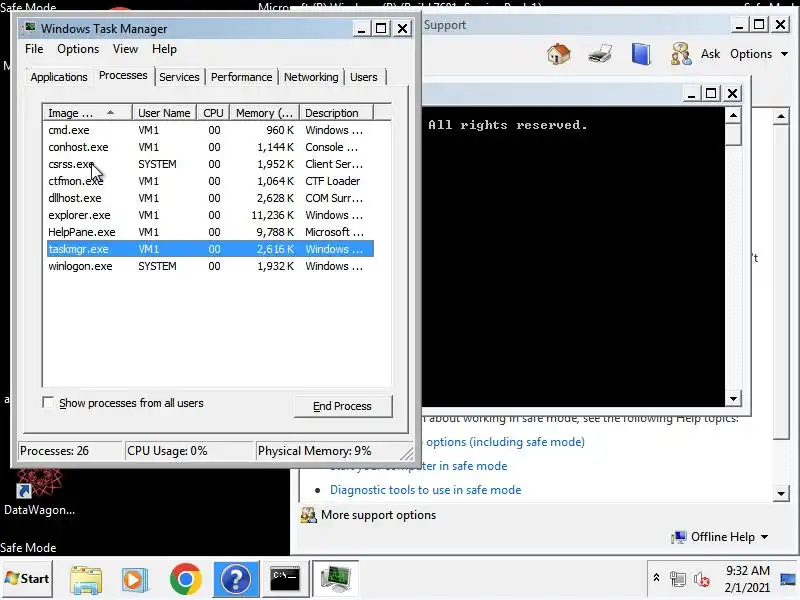Click Show desktop icon near the clock
The height and width of the screenshot is (600, 800).
click(x=789, y=580)
